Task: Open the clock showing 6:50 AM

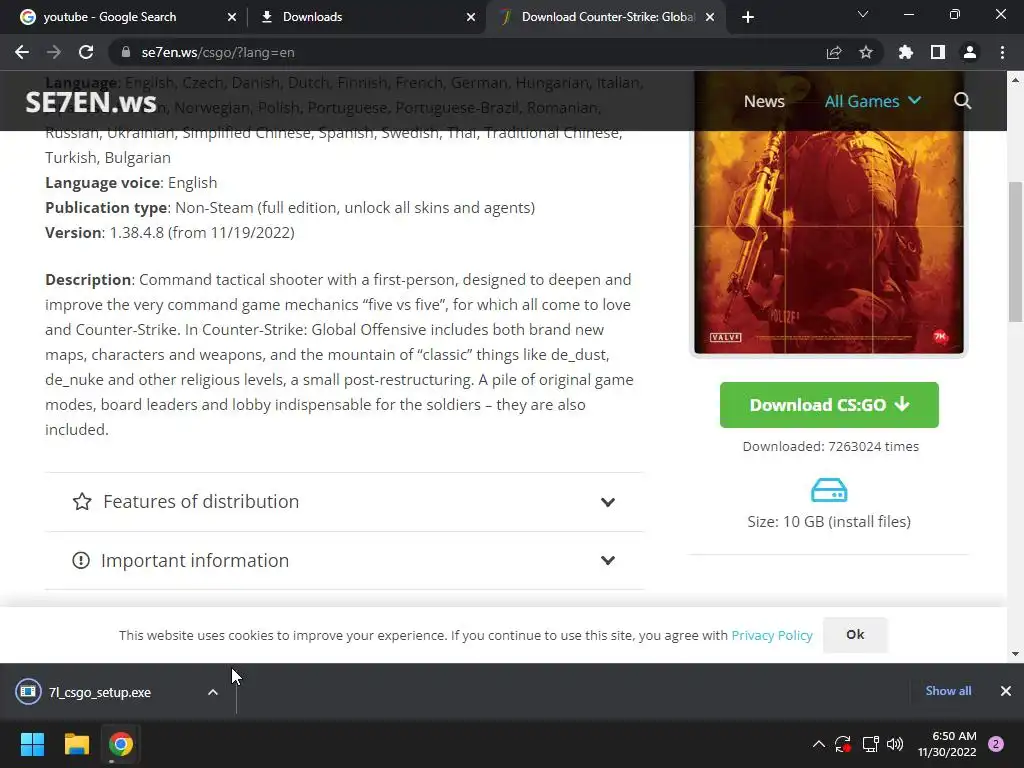Action: [x=947, y=744]
